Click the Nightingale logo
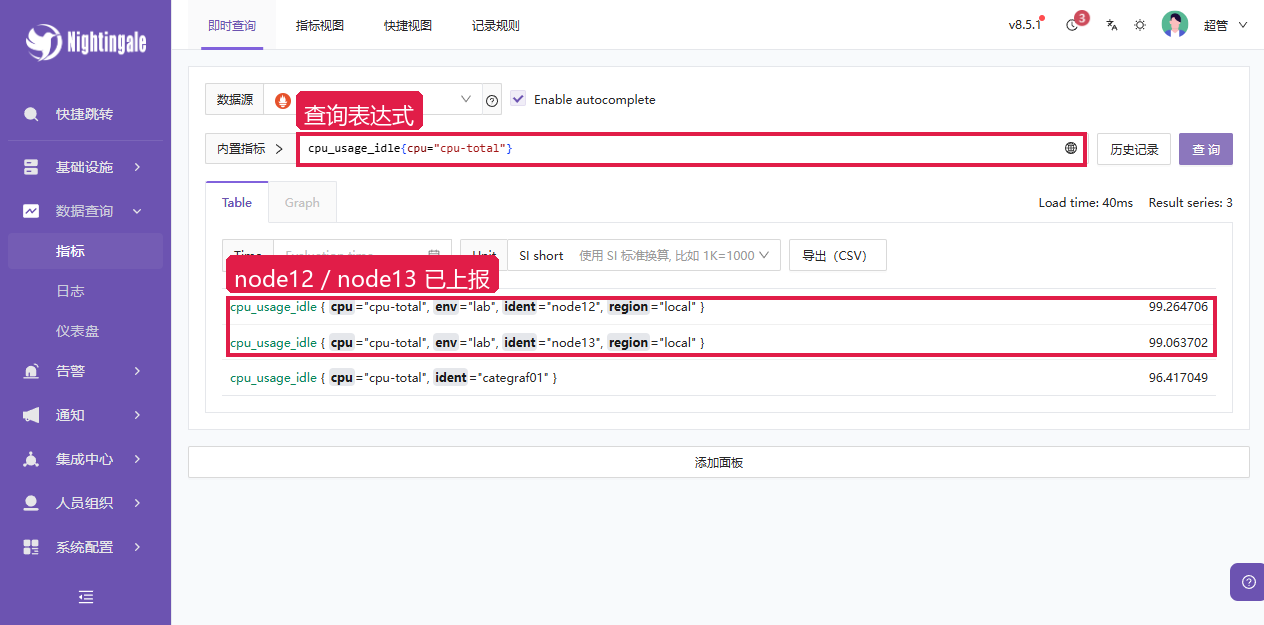The width and height of the screenshot is (1264, 625). [86, 42]
